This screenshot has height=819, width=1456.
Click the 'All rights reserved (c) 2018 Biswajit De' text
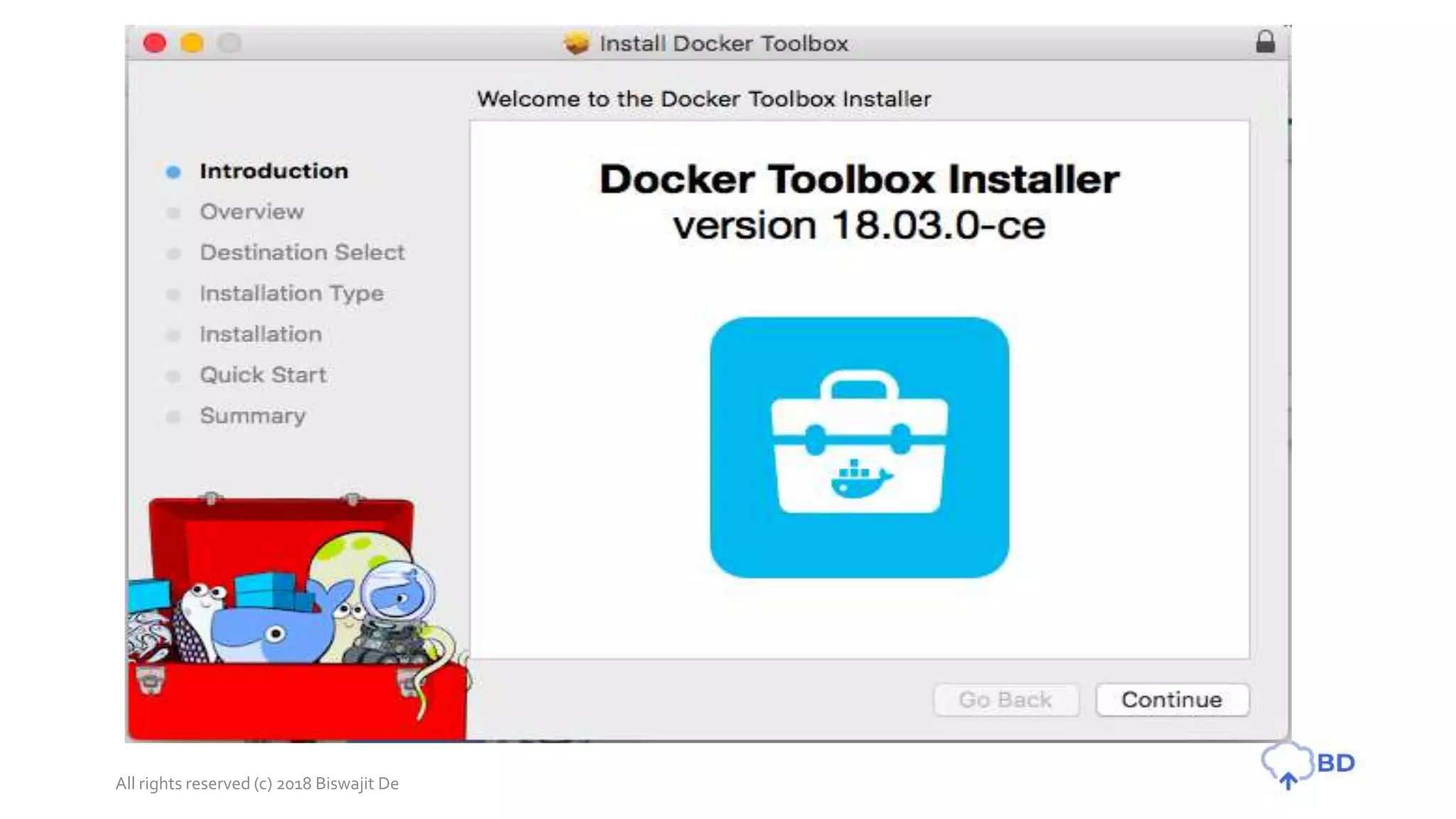coord(257,783)
